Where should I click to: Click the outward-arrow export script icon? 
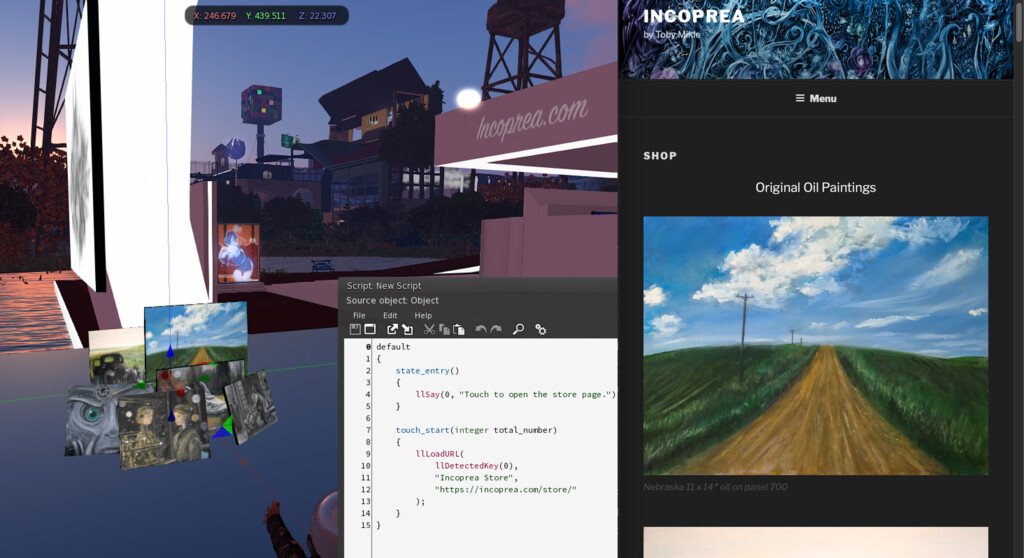pos(393,329)
